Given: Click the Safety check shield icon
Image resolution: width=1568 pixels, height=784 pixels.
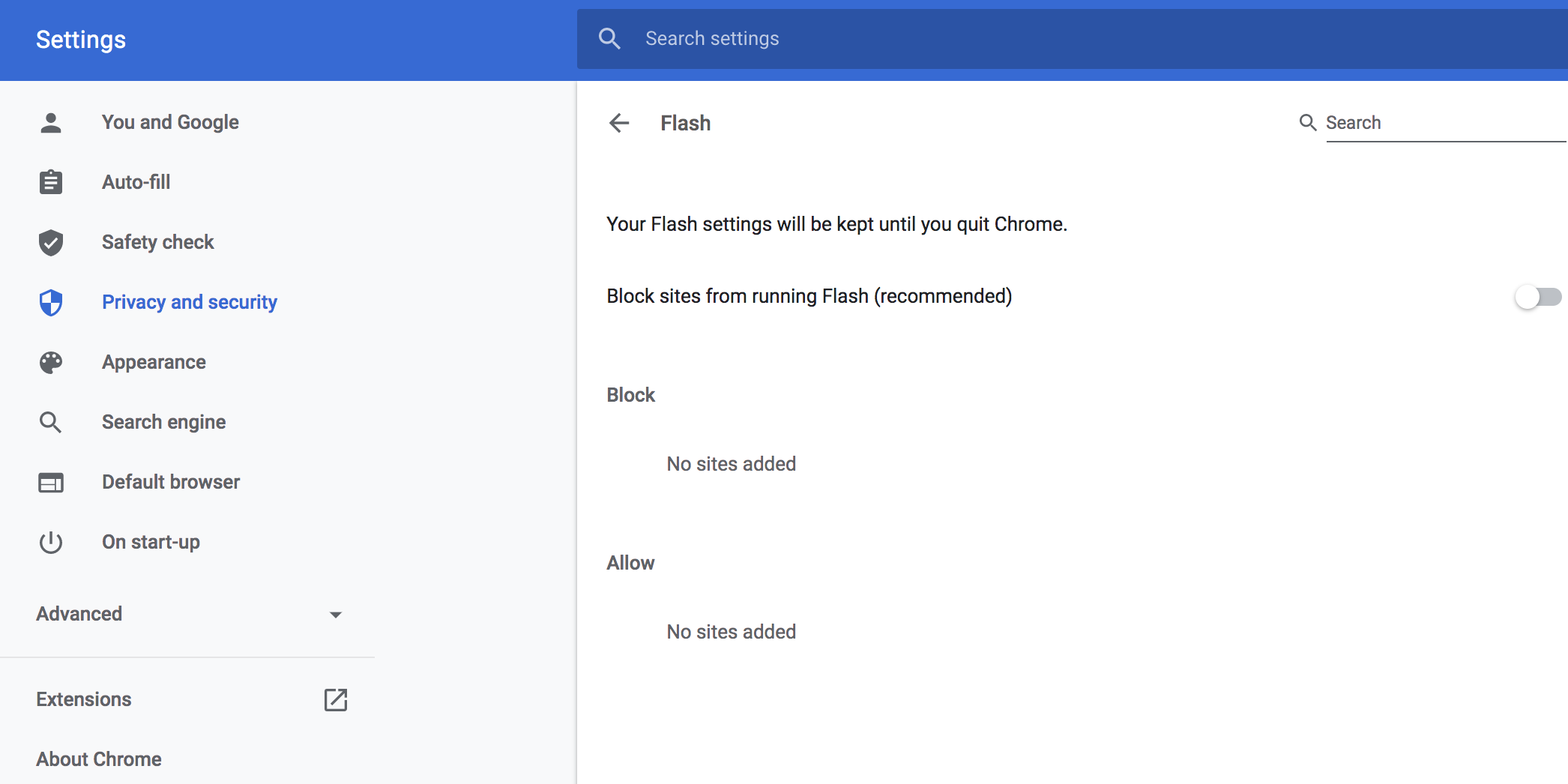Looking at the screenshot, I should click(50, 242).
